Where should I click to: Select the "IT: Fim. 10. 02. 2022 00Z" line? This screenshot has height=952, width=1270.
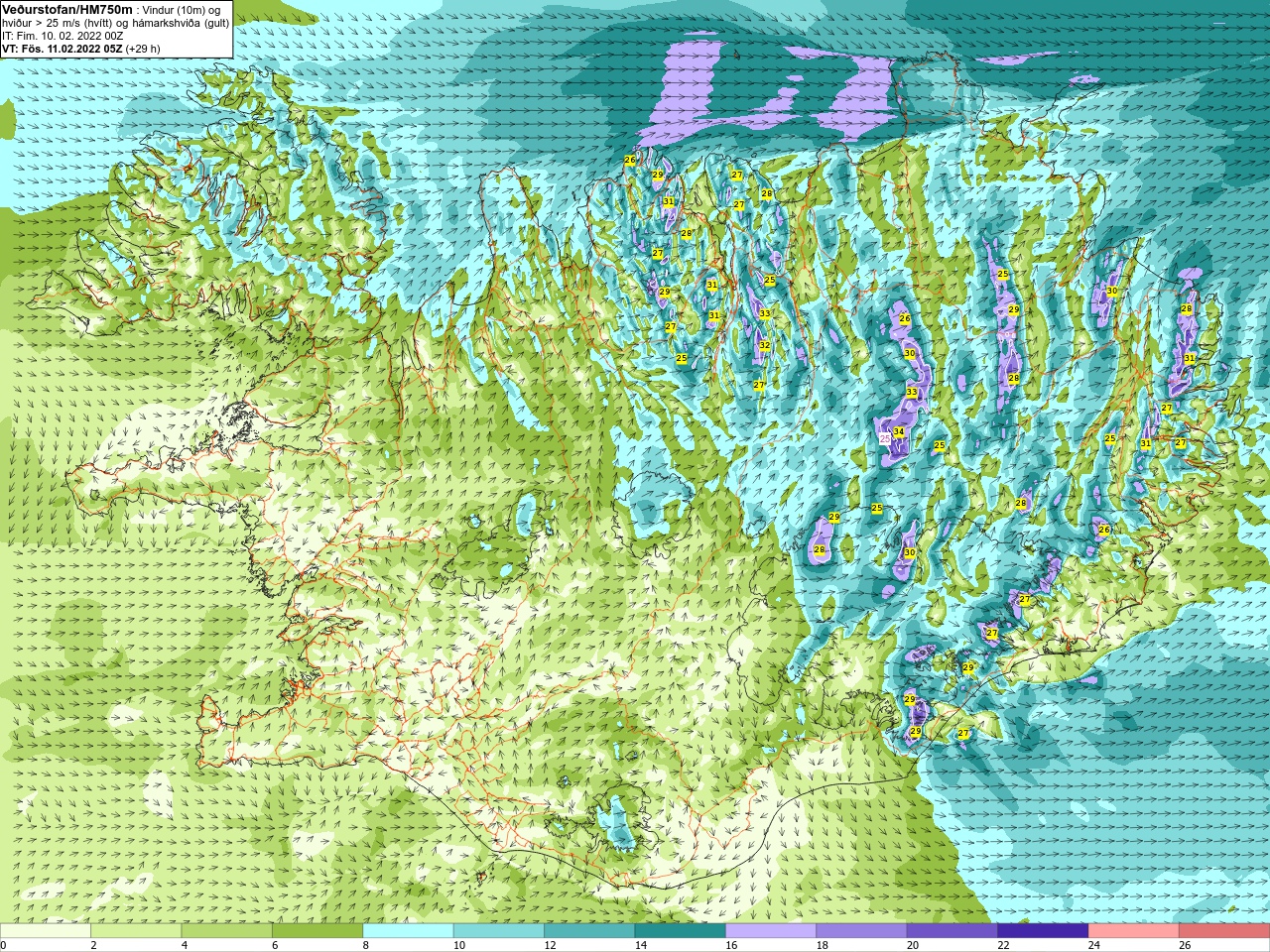[x=63, y=36]
